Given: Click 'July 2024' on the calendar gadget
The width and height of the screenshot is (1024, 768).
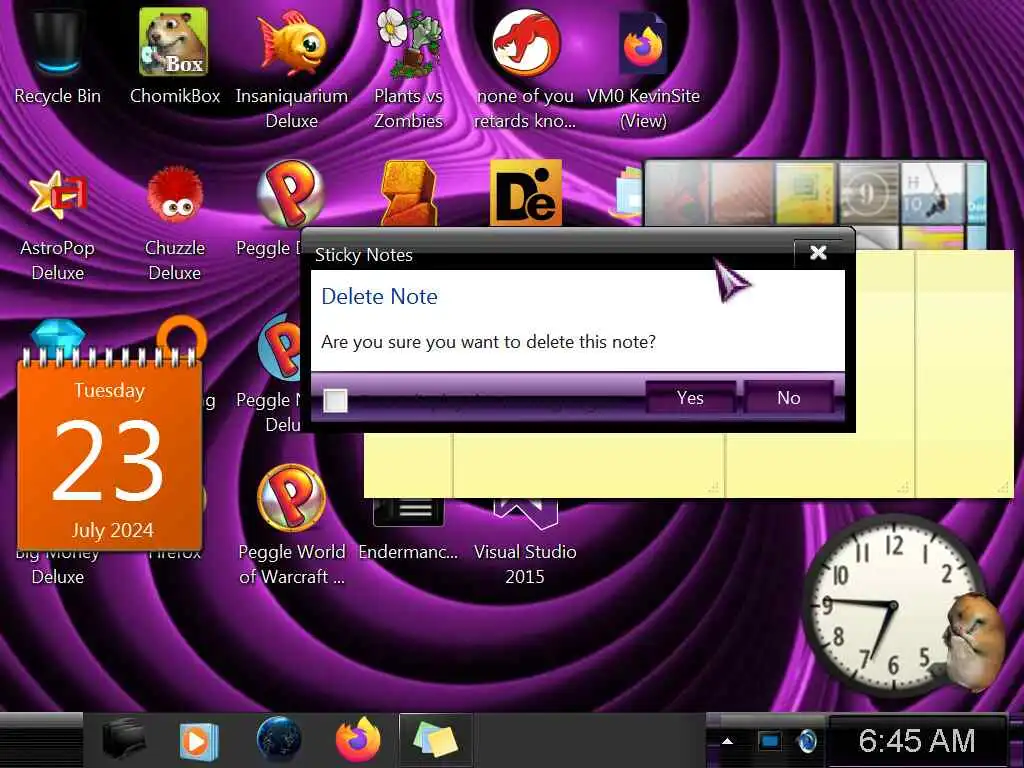Looking at the screenshot, I should point(113,530).
